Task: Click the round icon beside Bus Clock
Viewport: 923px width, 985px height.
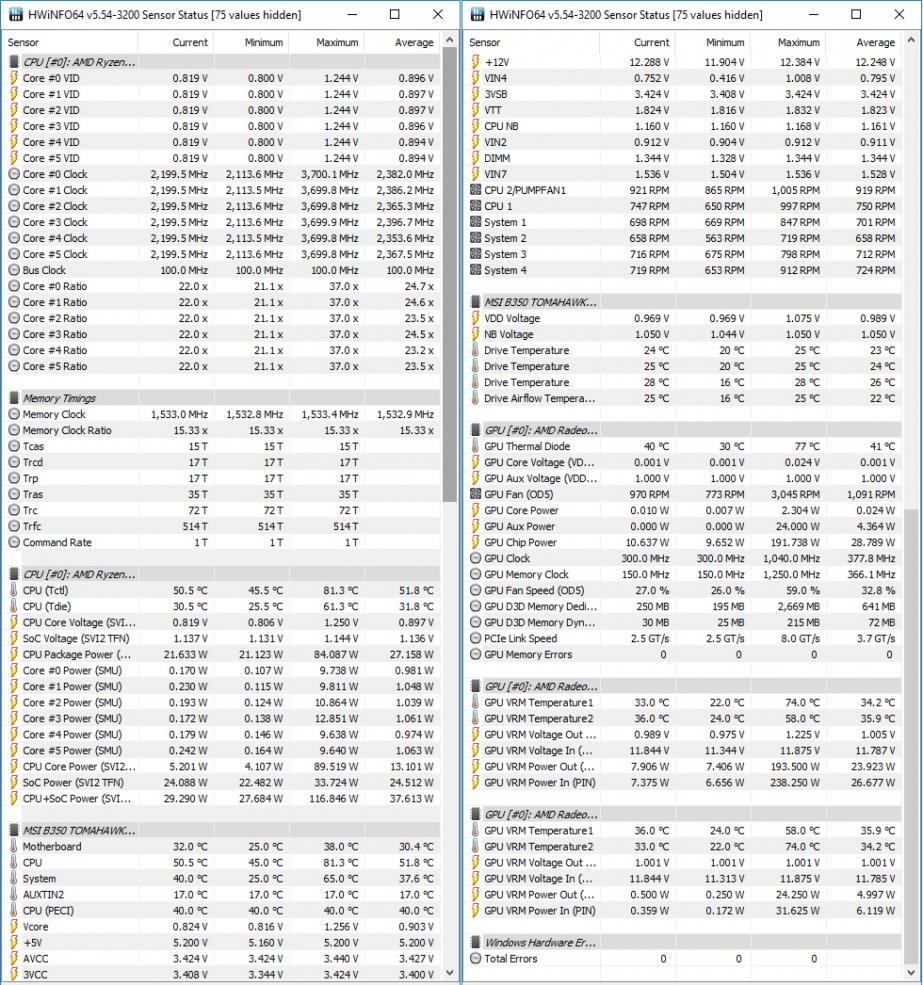Action: pos(14,270)
